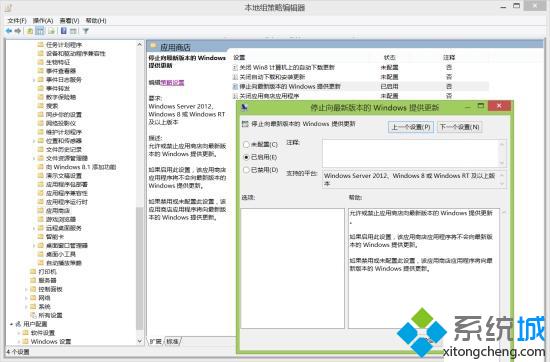Open the 操作(A) menu
550x362 pixels.
coord(42,21)
